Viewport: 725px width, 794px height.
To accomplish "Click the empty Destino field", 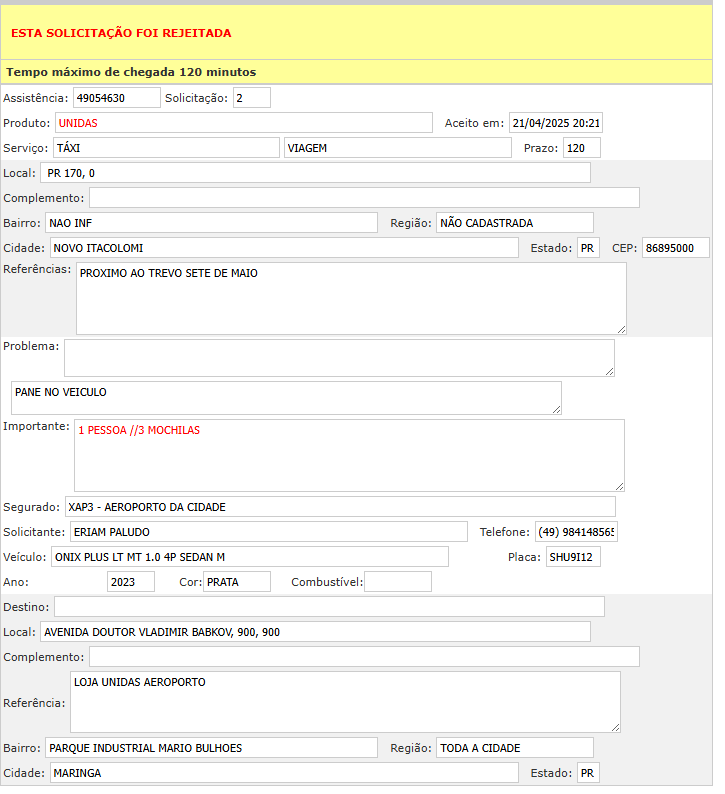I will coord(329,607).
